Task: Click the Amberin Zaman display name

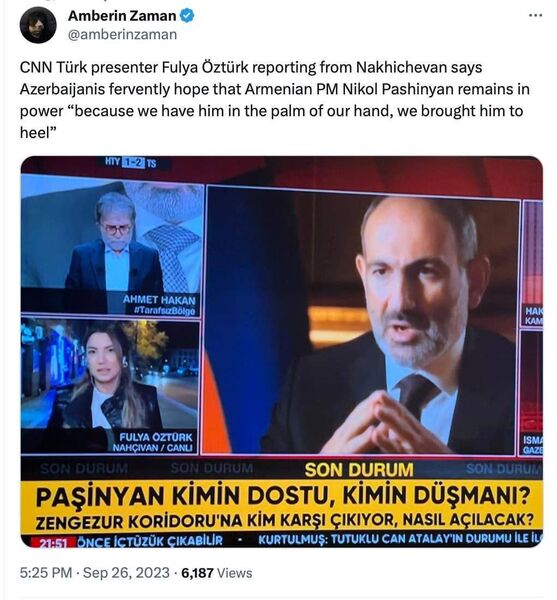Action: (122, 16)
